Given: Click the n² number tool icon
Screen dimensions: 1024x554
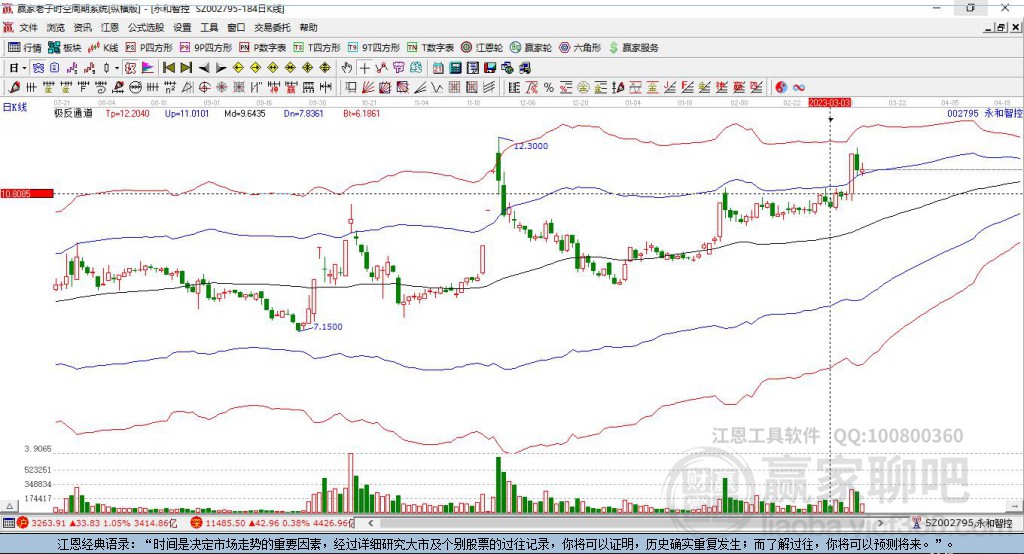Looking at the screenshot, I should pyautogui.click(x=170, y=87).
